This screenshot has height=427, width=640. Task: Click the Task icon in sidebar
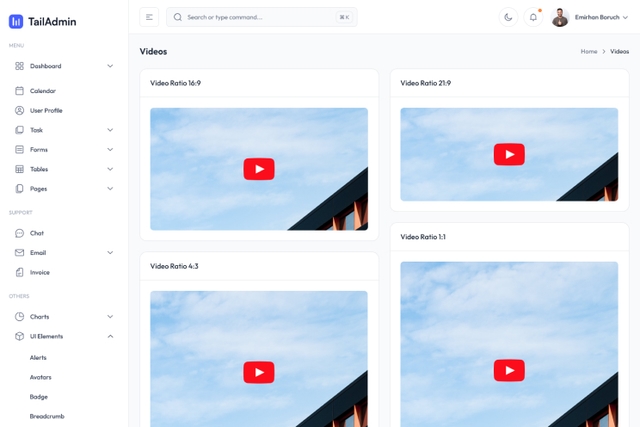coord(19,130)
